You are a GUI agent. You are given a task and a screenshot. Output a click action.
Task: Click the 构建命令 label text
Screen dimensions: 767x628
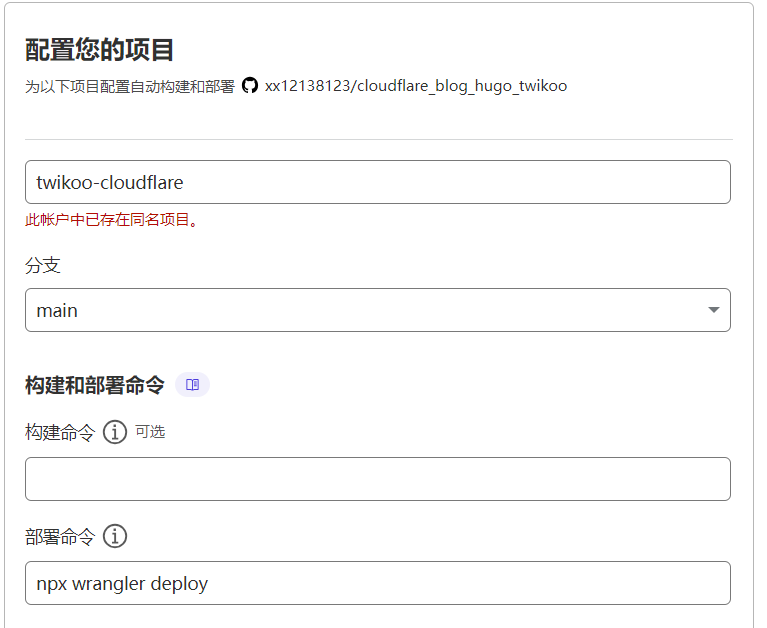(60, 432)
